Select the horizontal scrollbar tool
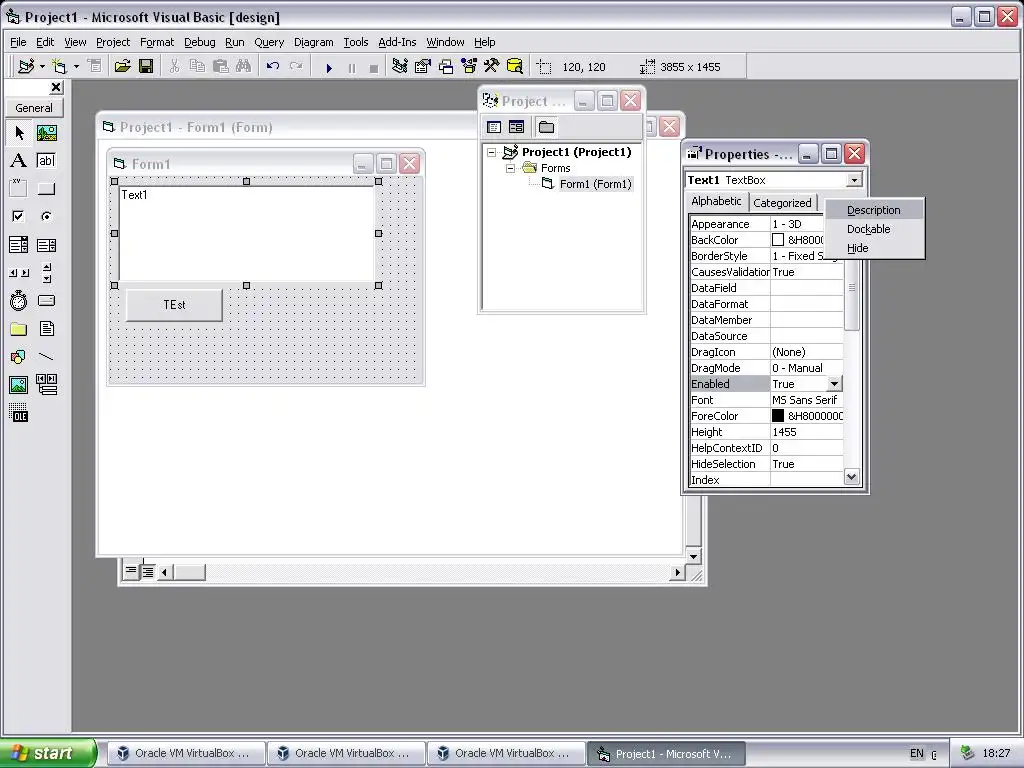1024x768 pixels. click(x=19, y=273)
